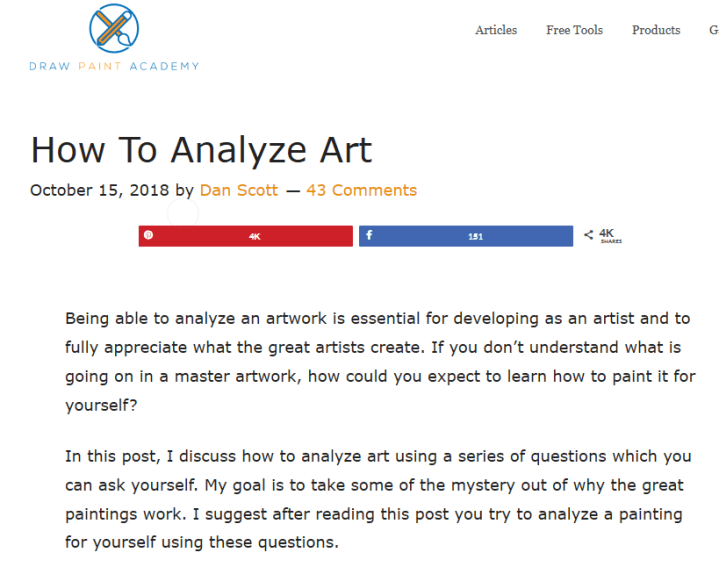Click the Facebook 'f' icon on the blue bar
The height and width of the screenshot is (567, 719).
[369, 236]
